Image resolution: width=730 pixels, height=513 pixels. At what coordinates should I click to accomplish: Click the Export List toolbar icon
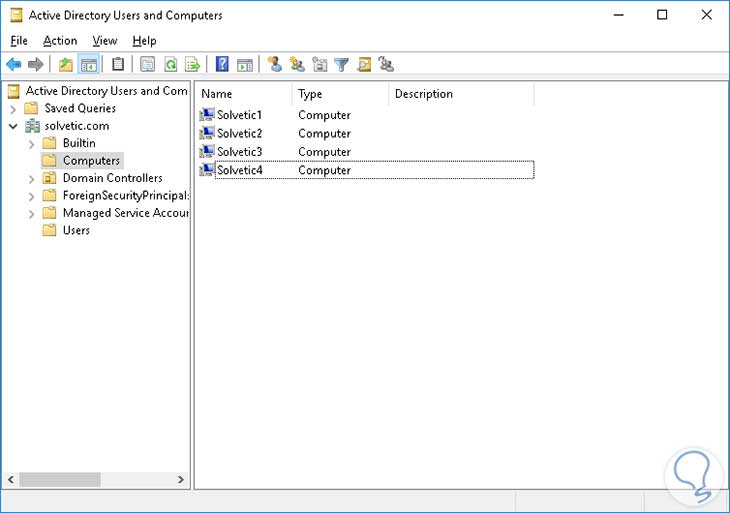click(x=192, y=64)
